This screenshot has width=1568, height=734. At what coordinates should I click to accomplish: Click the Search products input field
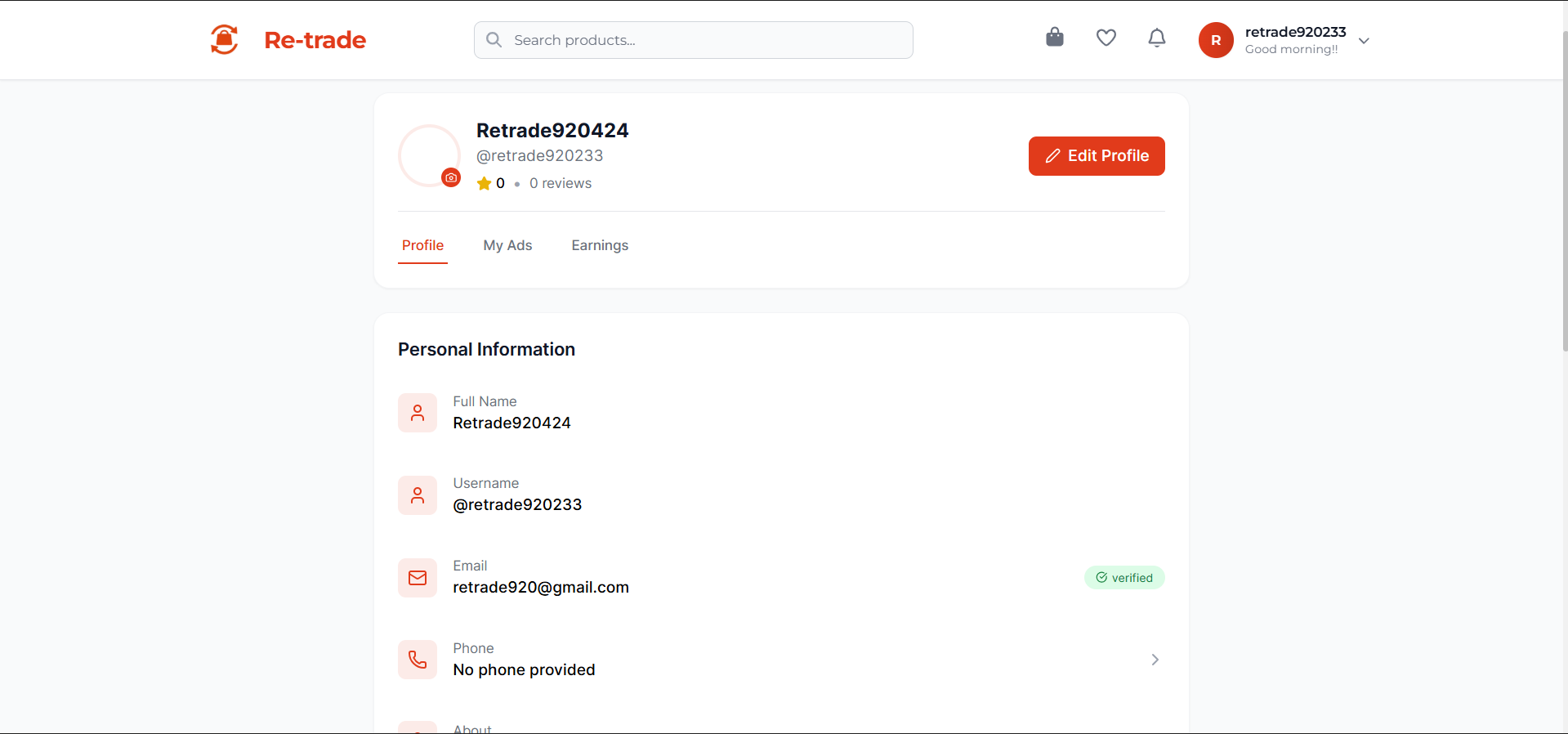(703, 40)
